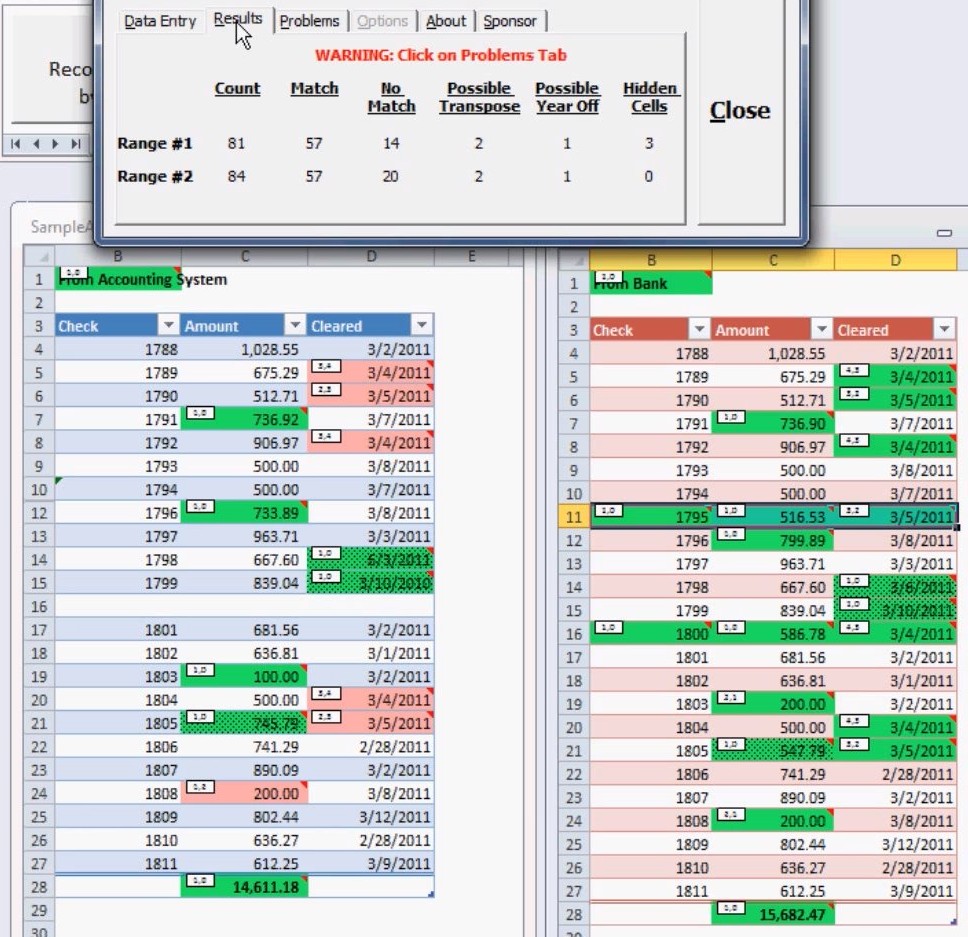Select row 16 header in Accounting sheet

point(39,607)
